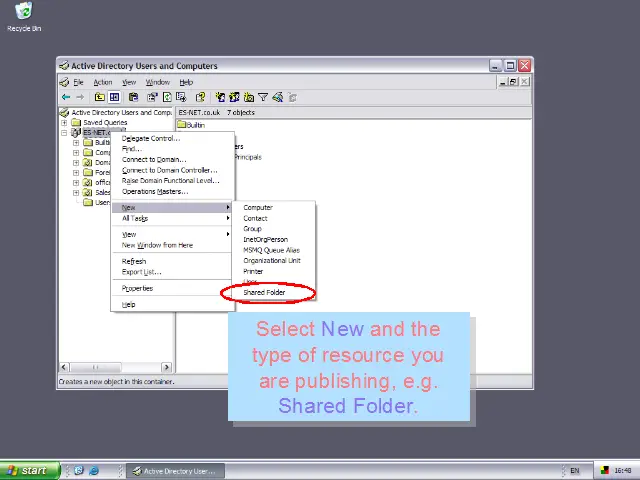The width and height of the screenshot is (640, 480).
Task: Open the Window menu
Action: [158, 82]
